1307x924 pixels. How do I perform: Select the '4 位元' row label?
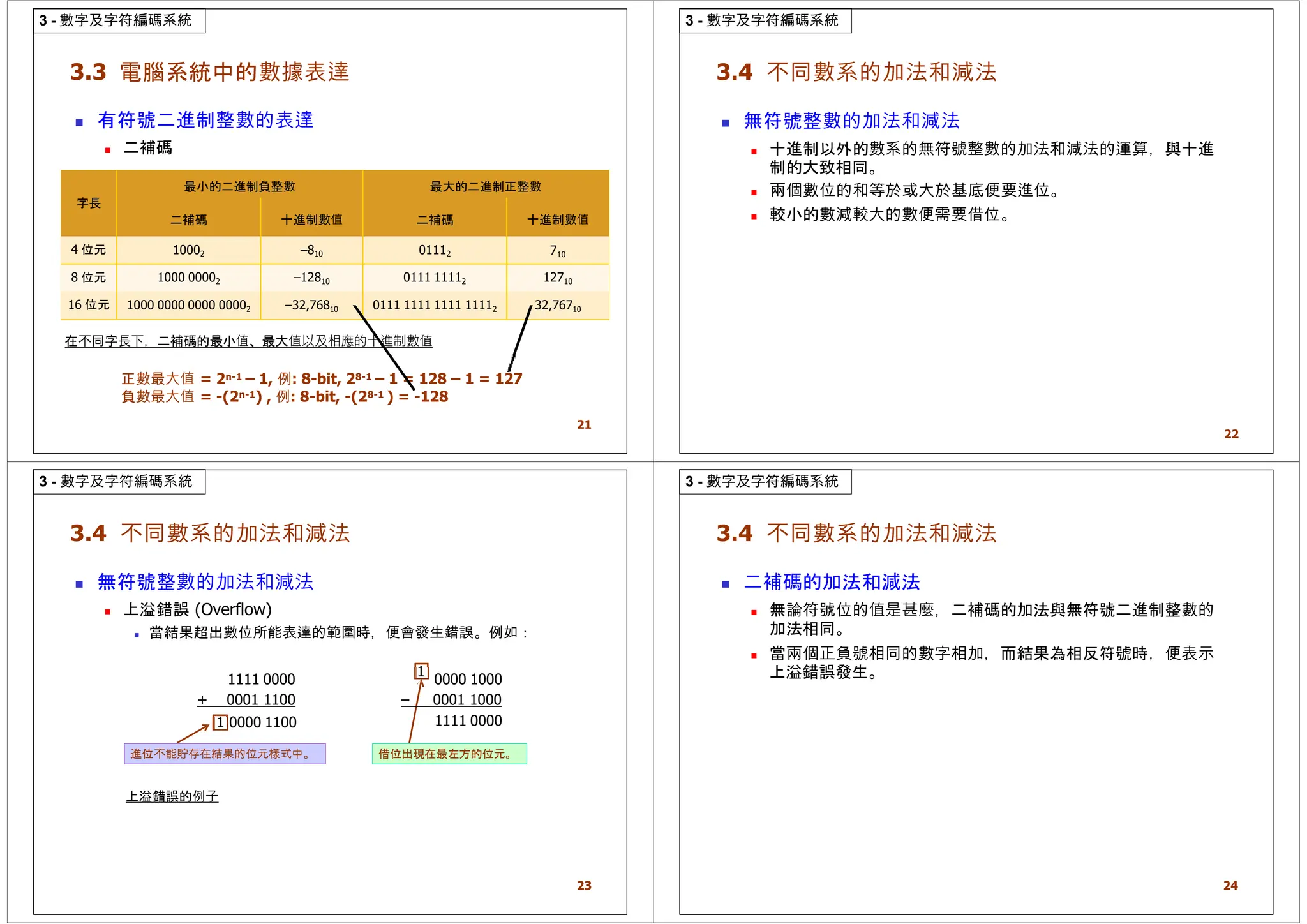point(89,250)
